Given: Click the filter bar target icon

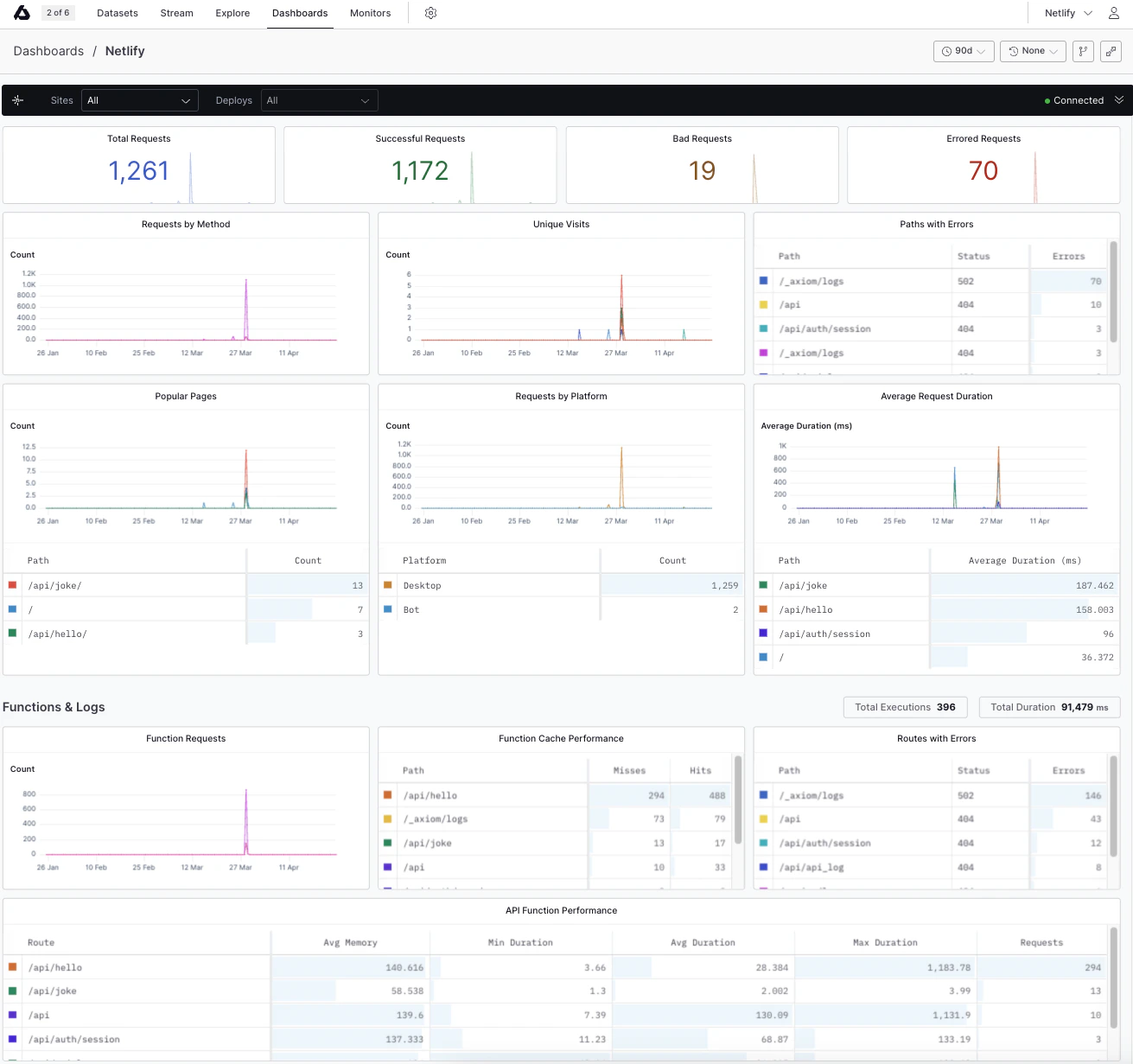Looking at the screenshot, I should click(18, 100).
